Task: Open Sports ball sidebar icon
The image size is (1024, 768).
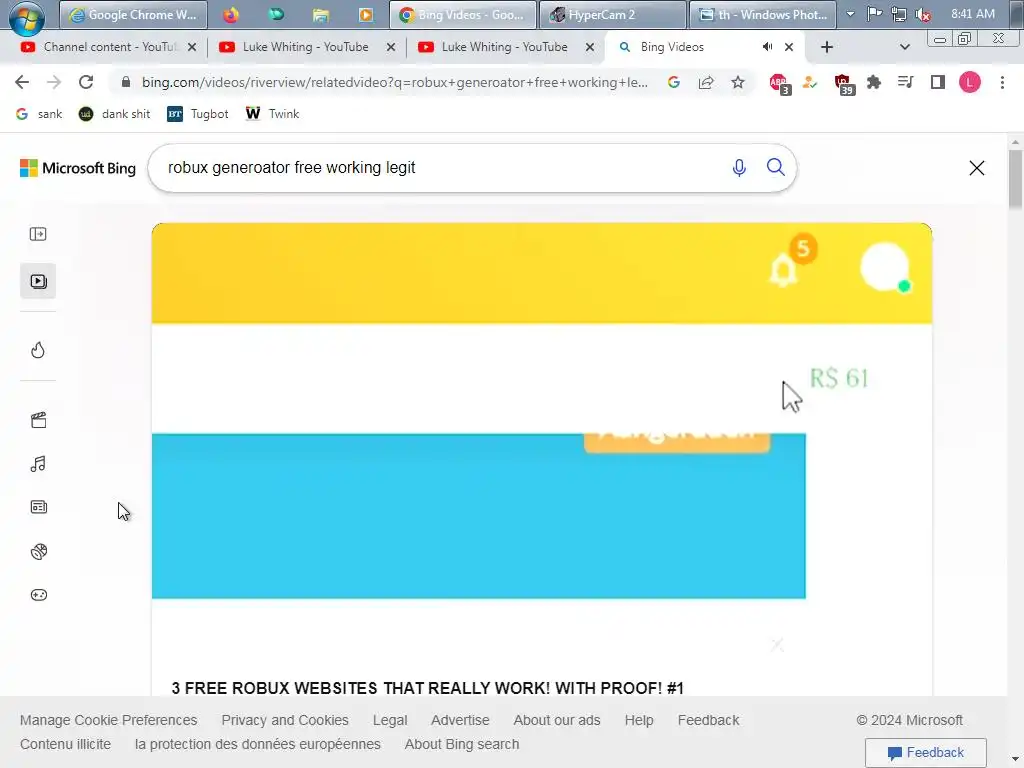Action: pos(39,552)
